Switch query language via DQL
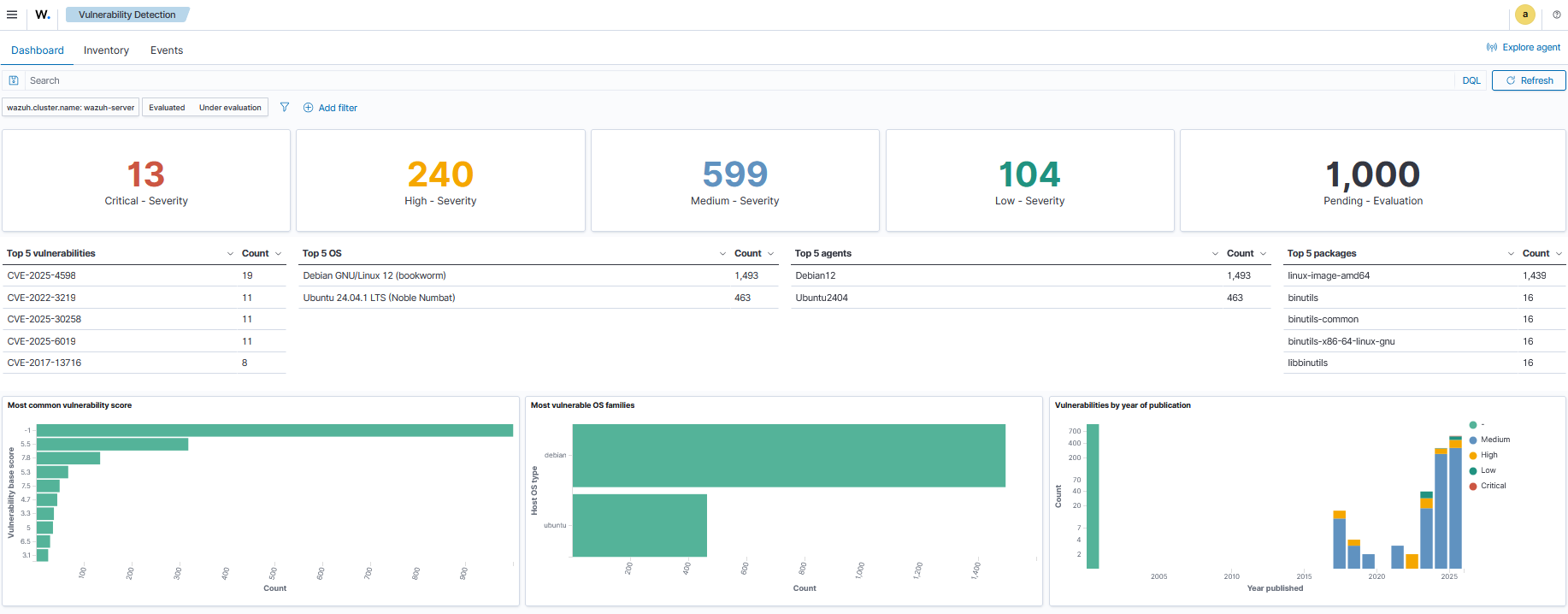1568x614 pixels. click(1471, 80)
